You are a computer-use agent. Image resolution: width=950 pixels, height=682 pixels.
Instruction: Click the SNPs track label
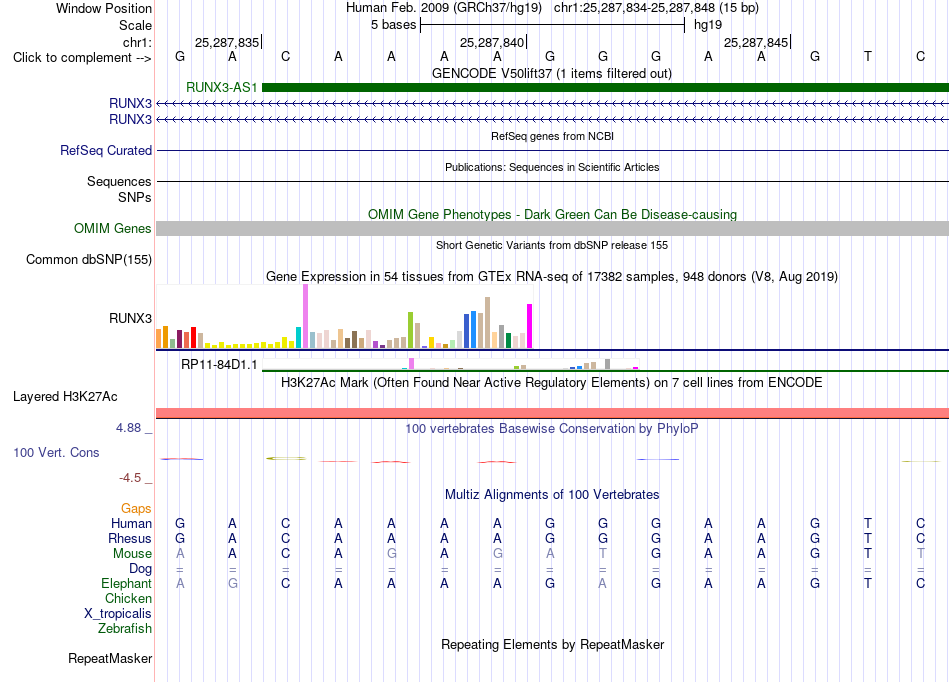135,197
